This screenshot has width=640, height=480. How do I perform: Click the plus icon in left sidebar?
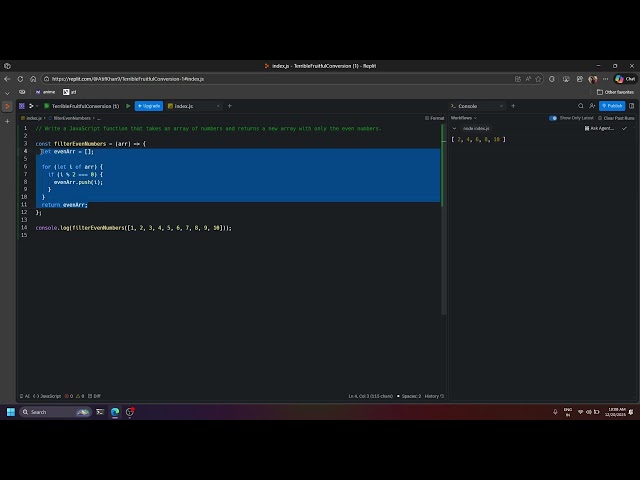pos(7,121)
